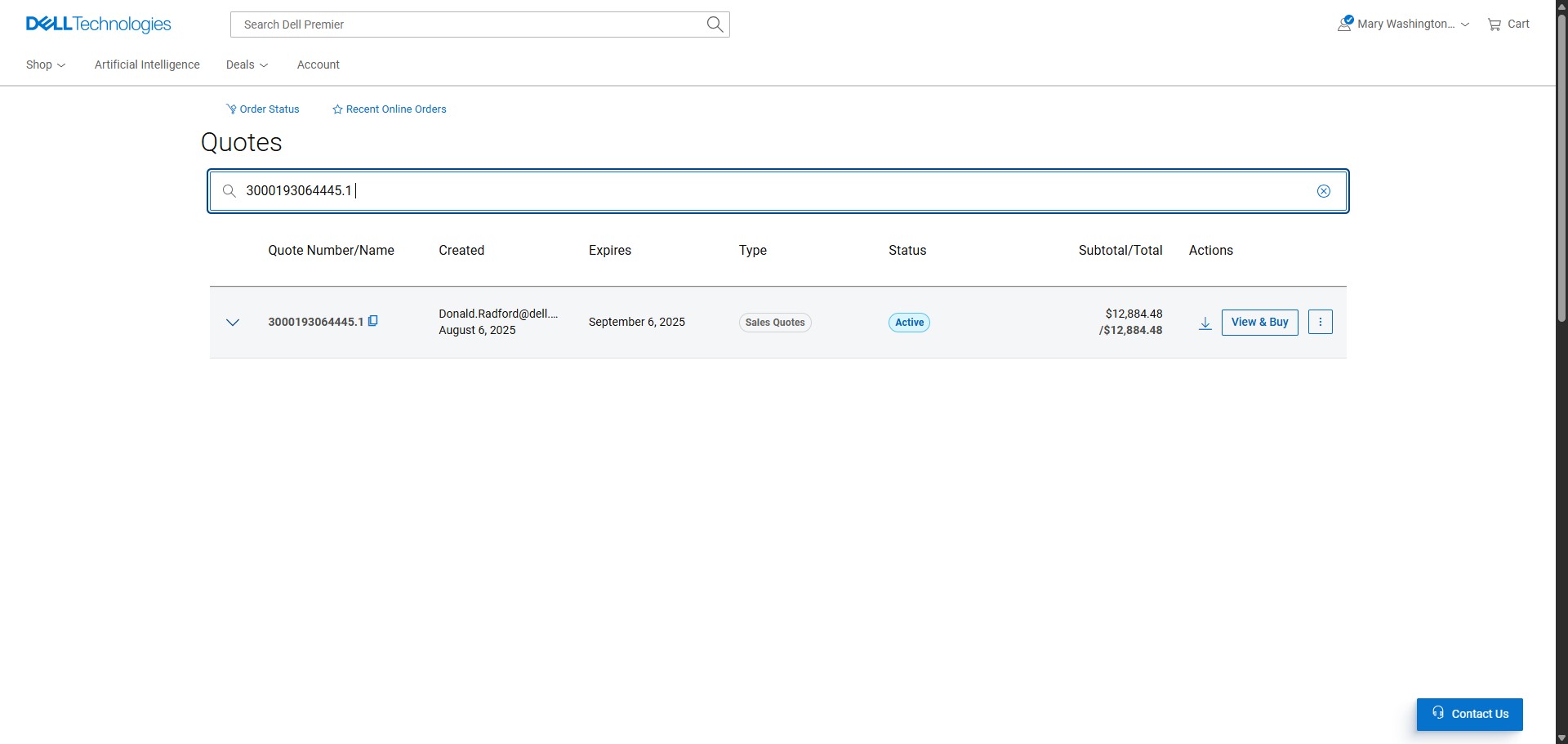Screen dimensions: 1568x744
Task: Select the Sales Quotes type badge
Action: [x=773, y=322]
